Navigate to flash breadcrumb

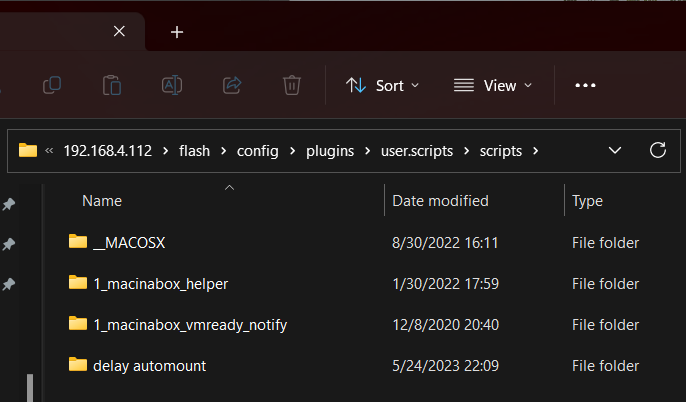point(194,151)
